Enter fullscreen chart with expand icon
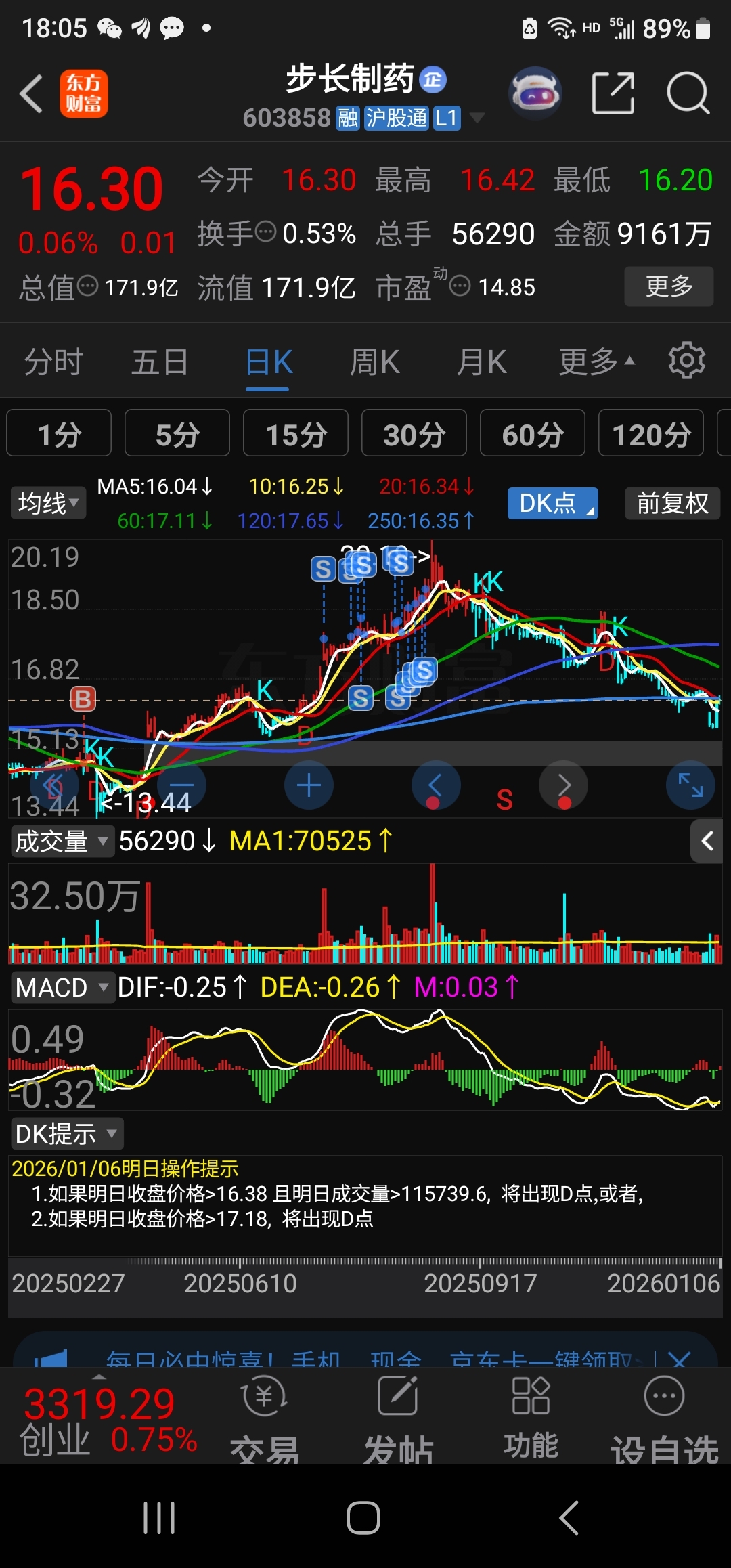Image resolution: width=731 pixels, height=1568 pixels. 690,785
